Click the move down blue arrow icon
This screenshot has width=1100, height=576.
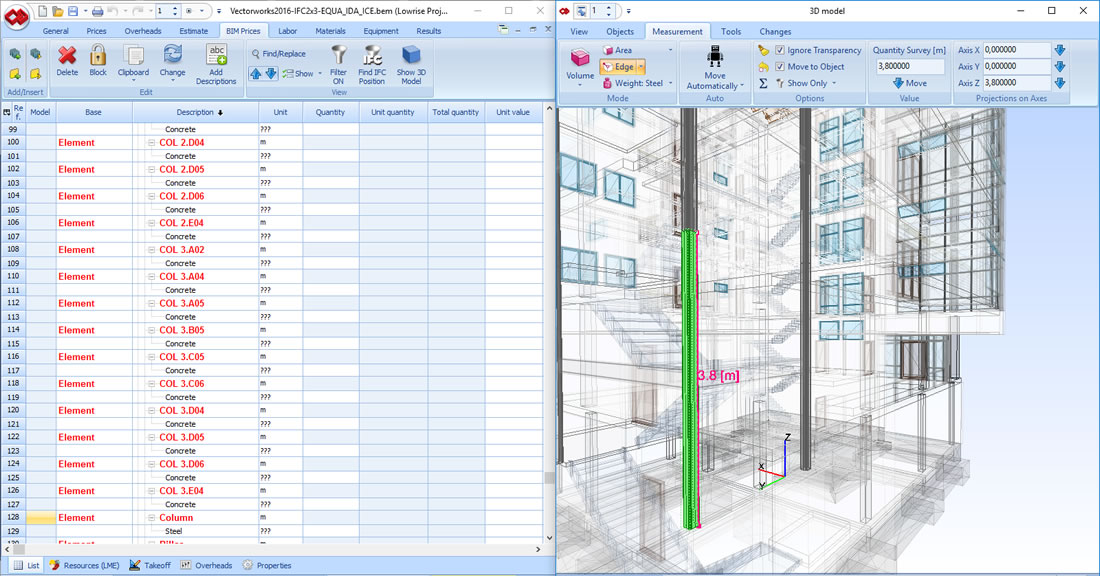point(271,73)
